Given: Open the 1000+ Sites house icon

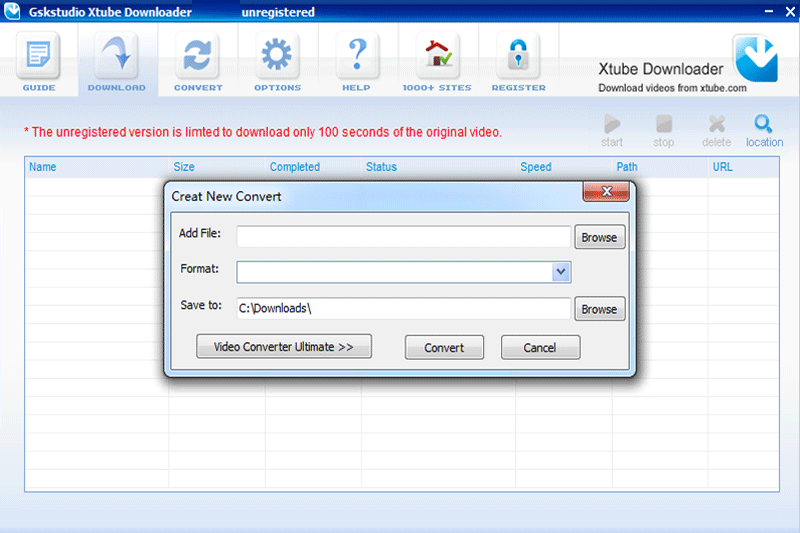Looking at the screenshot, I should 437,56.
